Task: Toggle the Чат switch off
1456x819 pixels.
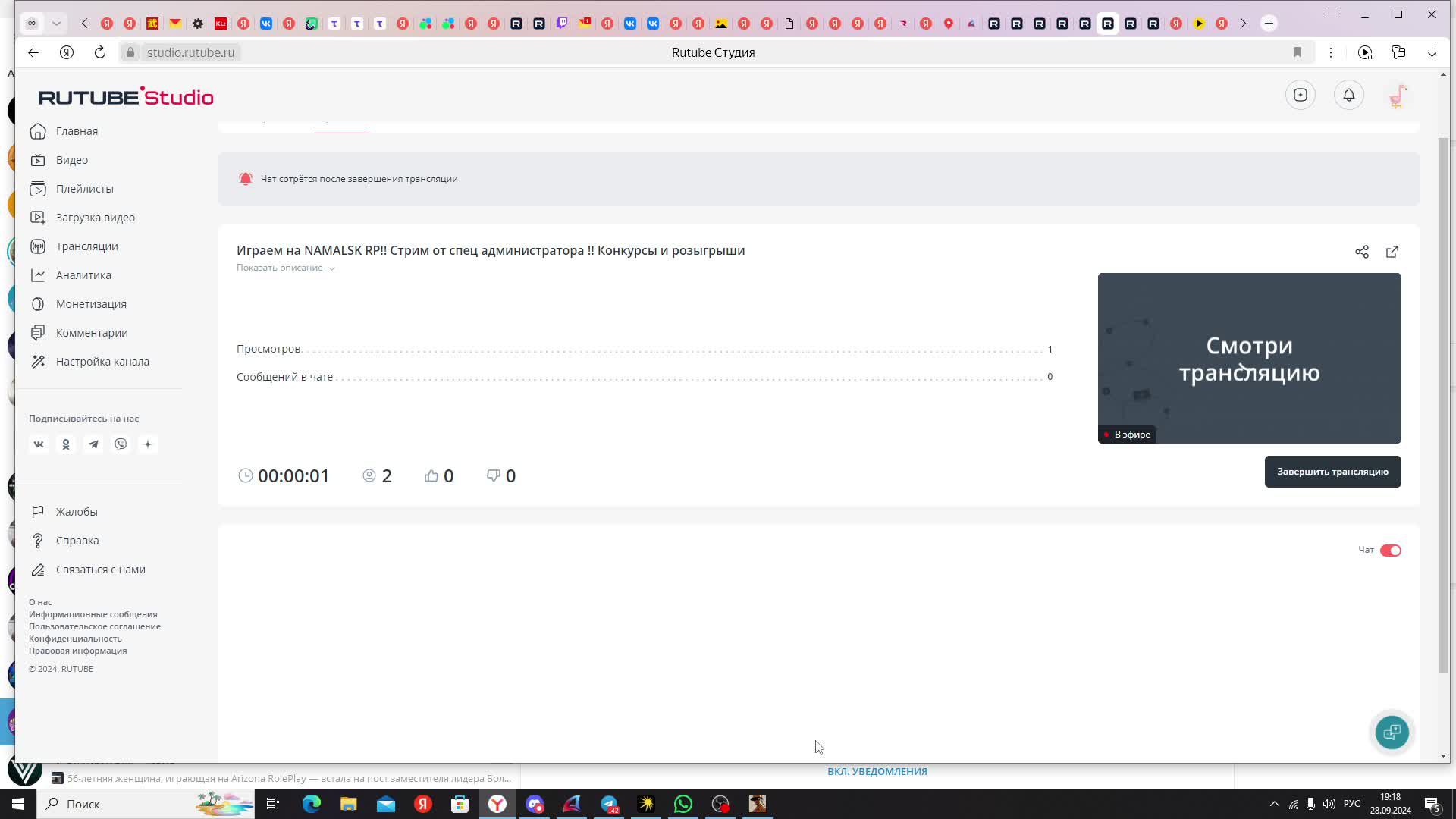Action: coord(1391,551)
